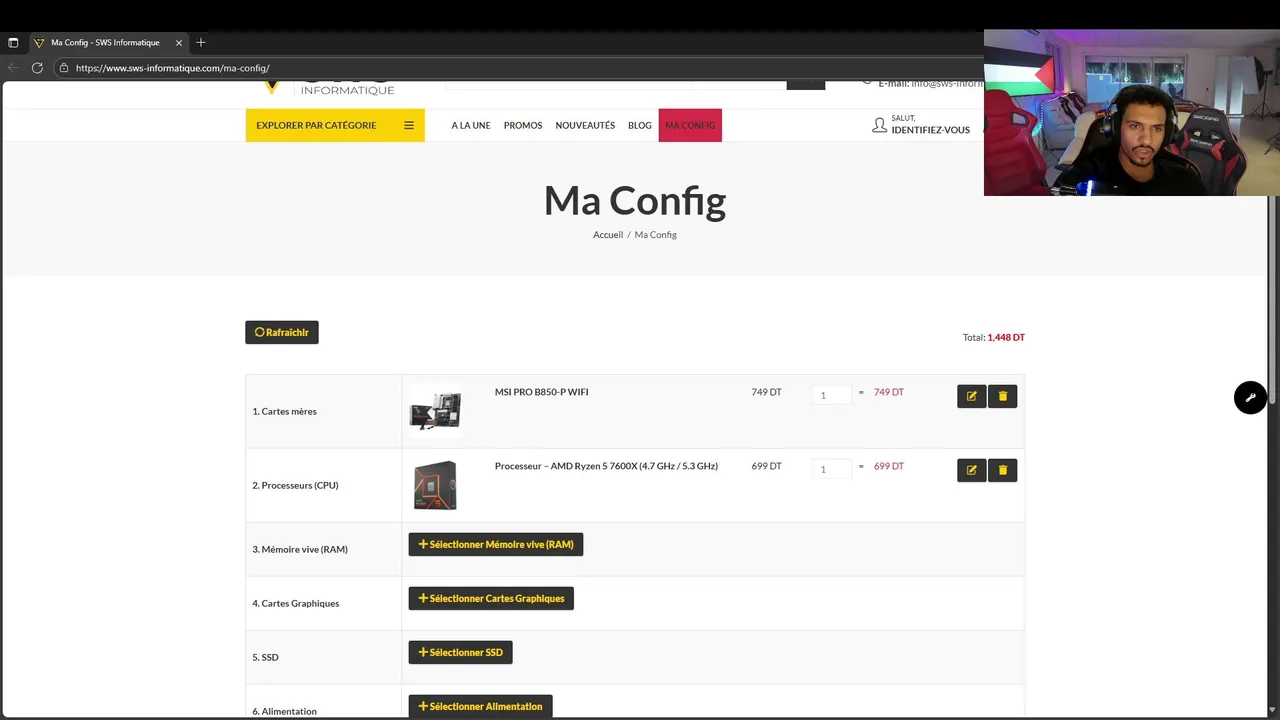Edit the AMD Ryzen 5 7600X selection
The height and width of the screenshot is (720, 1280).
[971, 470]
